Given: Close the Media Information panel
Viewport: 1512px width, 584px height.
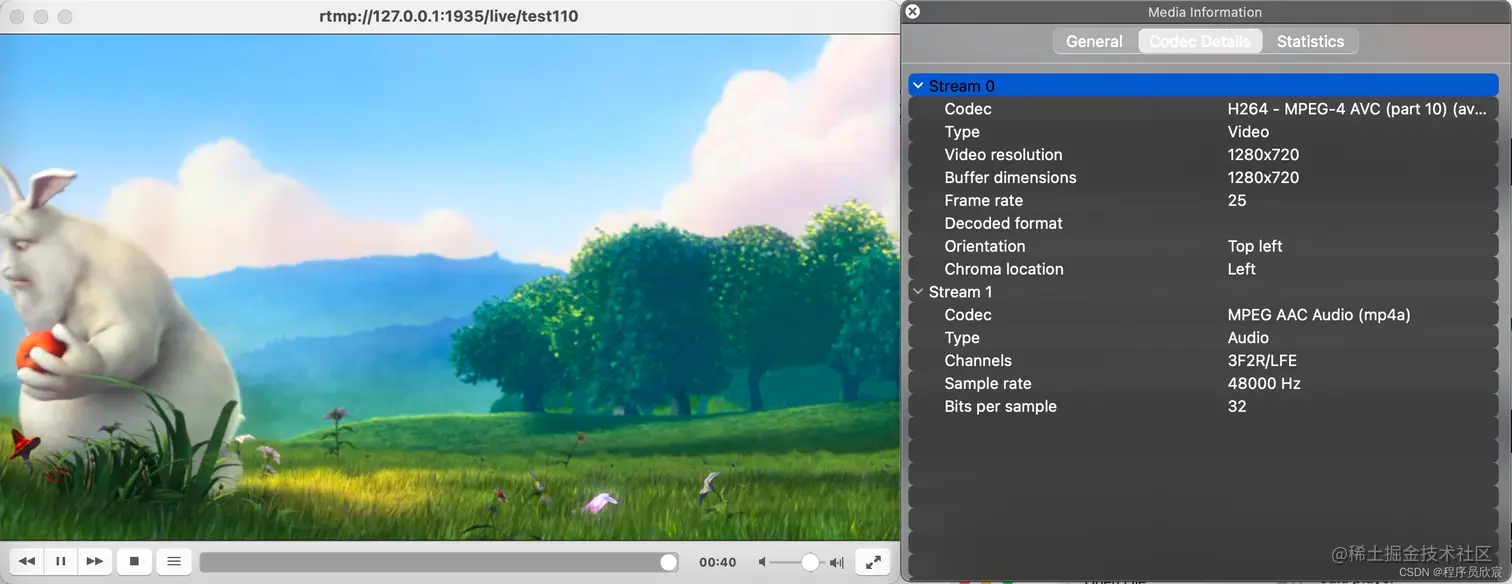Looking at the screenshot, I should click(912, 12).
